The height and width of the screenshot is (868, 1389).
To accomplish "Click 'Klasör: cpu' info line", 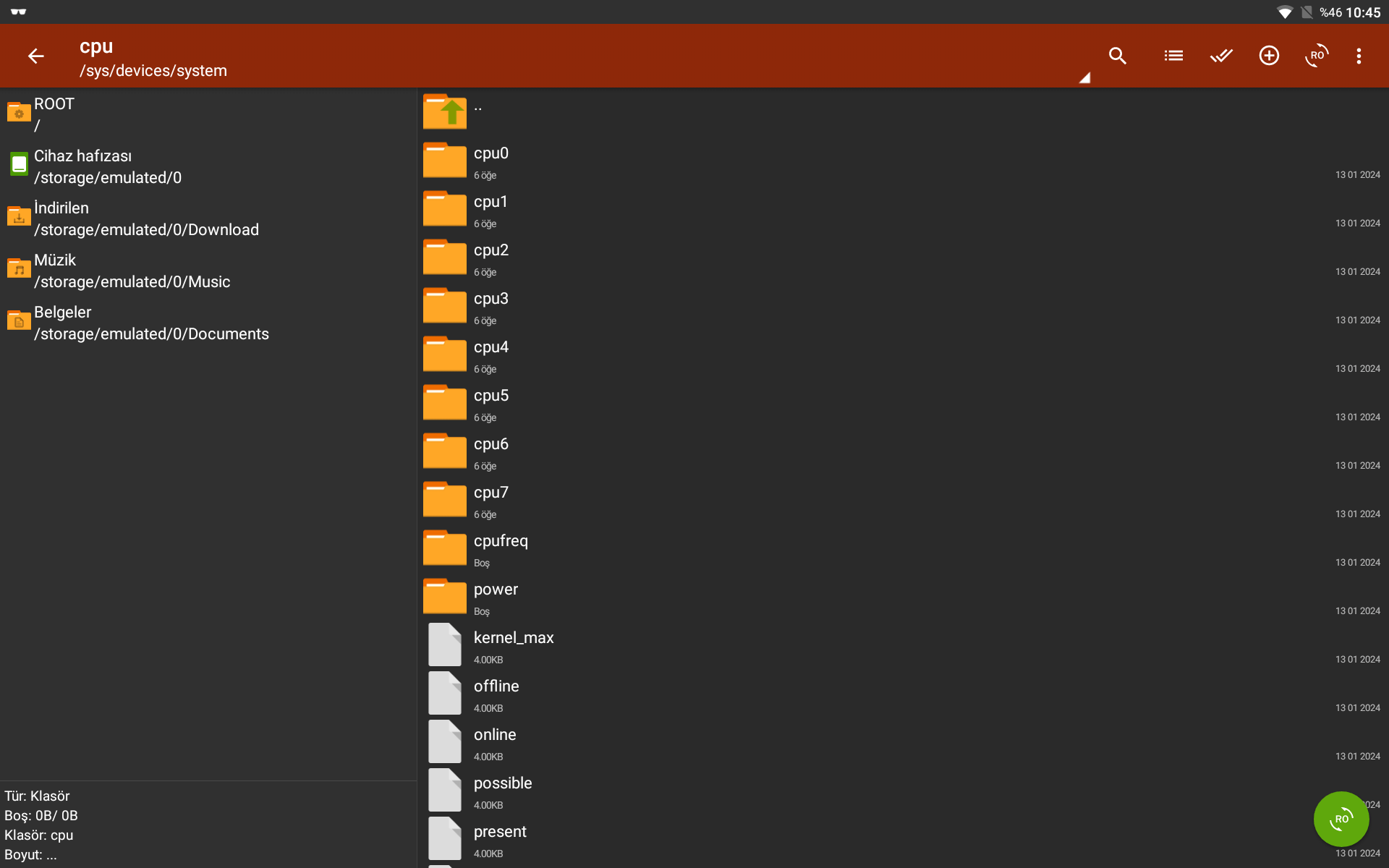I will 39,835.
